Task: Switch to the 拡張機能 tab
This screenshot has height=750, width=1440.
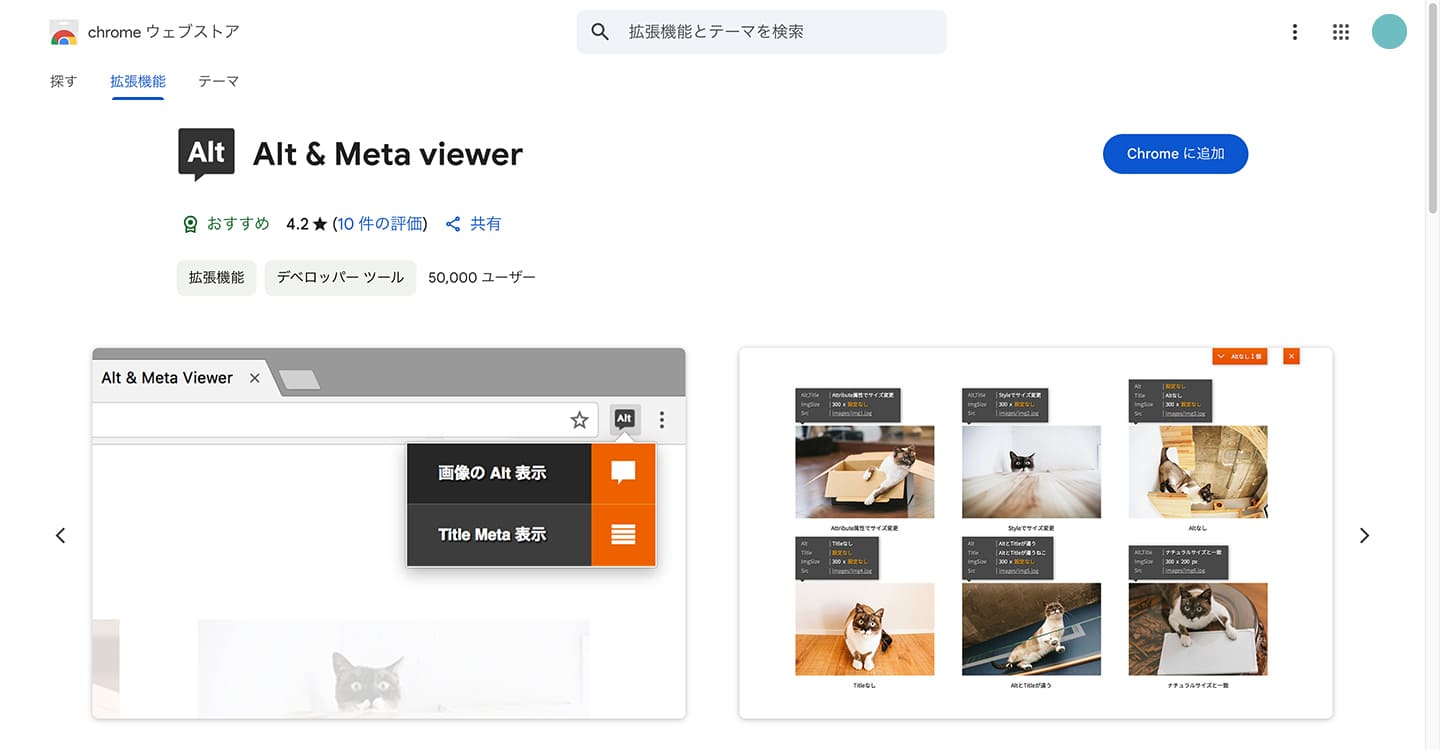Action: (x=138, y=81)
